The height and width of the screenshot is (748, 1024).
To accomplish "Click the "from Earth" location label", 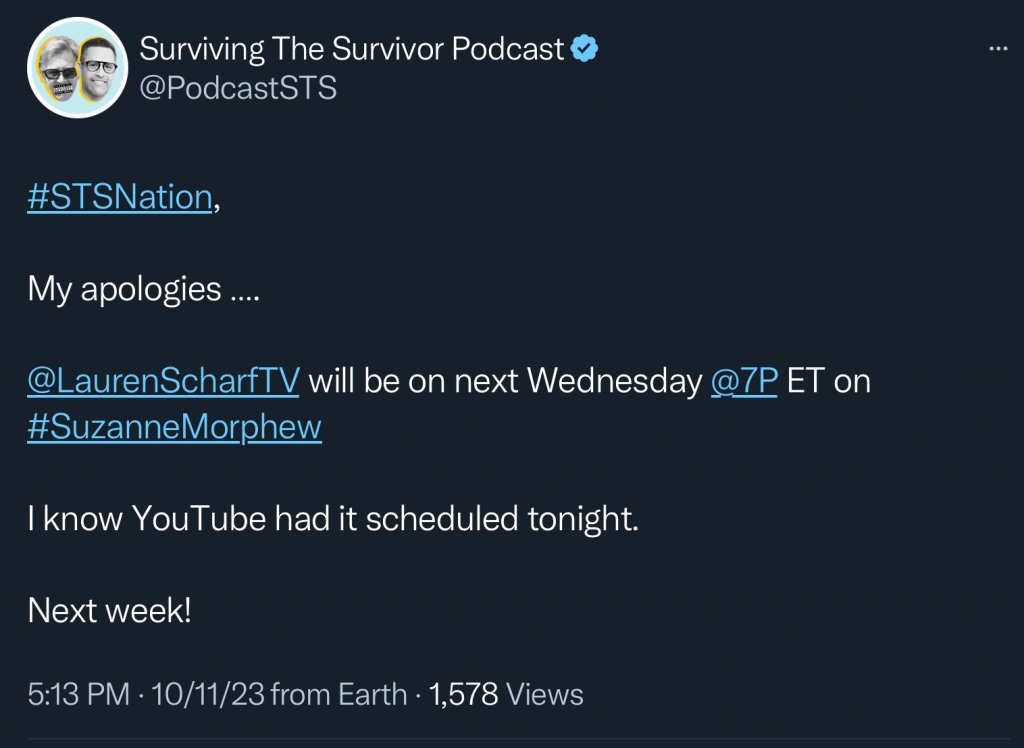I will pyautogui.click(x=339, y=694).
